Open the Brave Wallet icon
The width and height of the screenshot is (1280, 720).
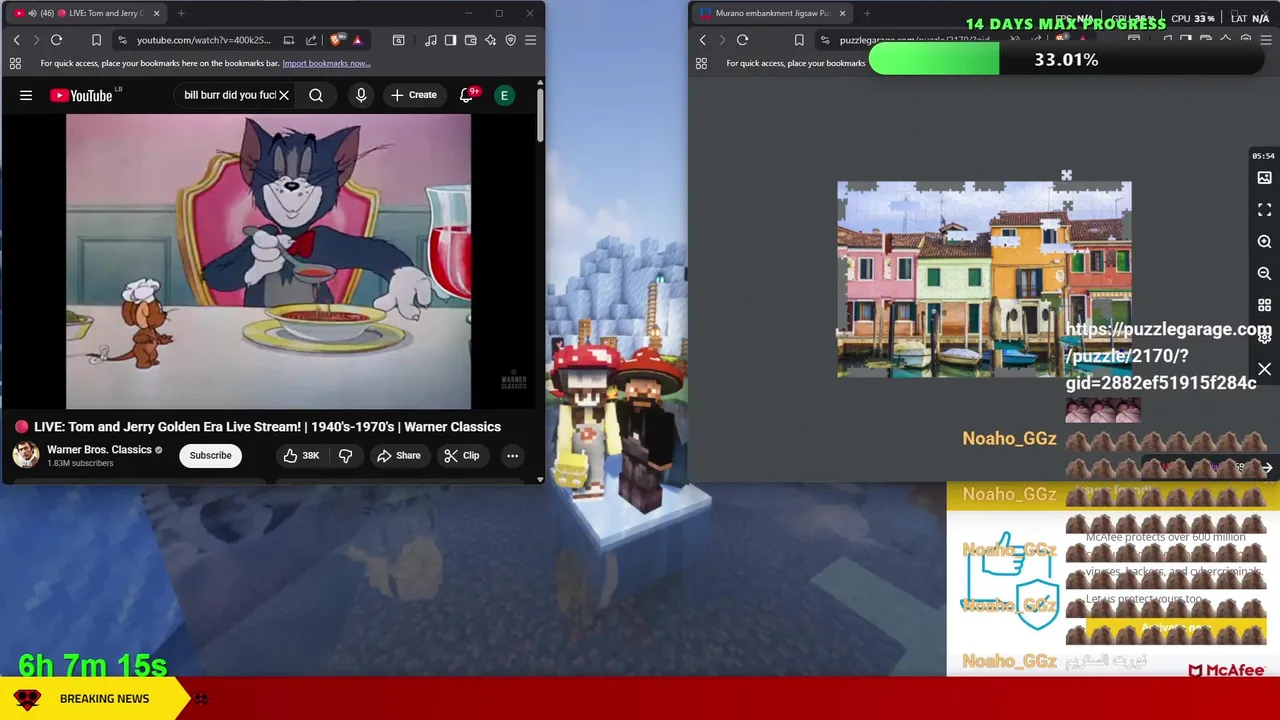click(470, 40)
